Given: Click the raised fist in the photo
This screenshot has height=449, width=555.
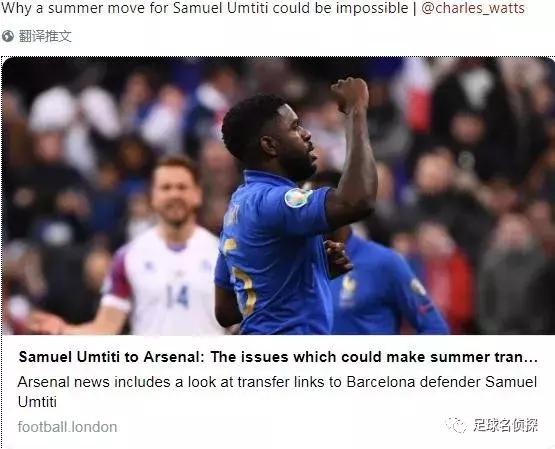Looking at the screenshot, I should pyautogui.click(x=350, y=94).
